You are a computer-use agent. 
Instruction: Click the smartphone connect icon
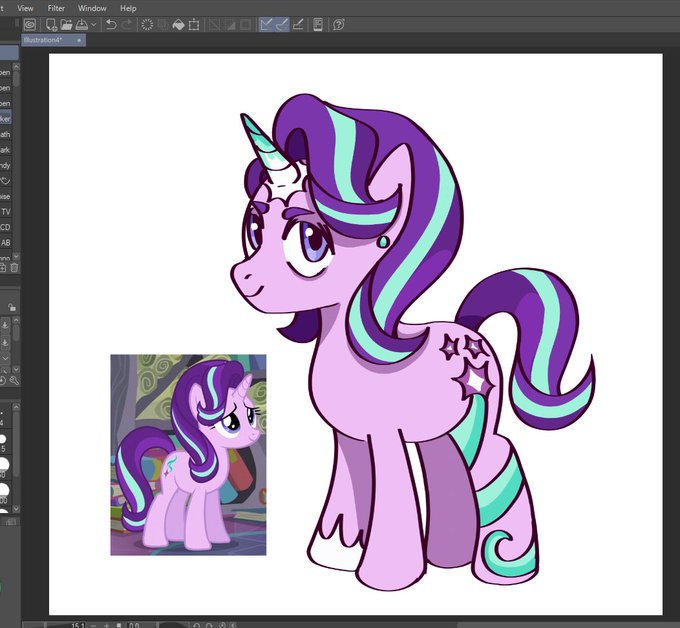[x=318, y=24]
